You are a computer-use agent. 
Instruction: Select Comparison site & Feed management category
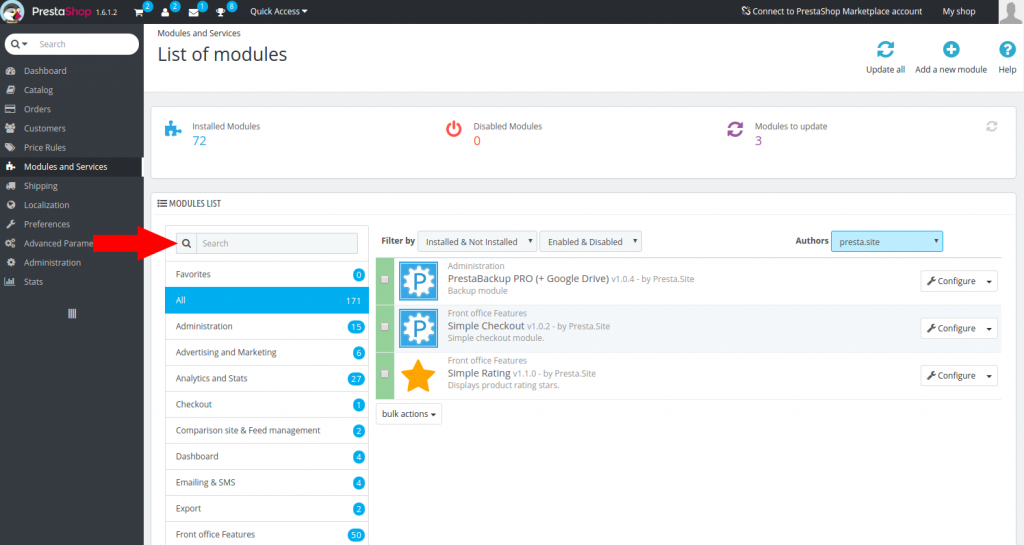(267, 431)
